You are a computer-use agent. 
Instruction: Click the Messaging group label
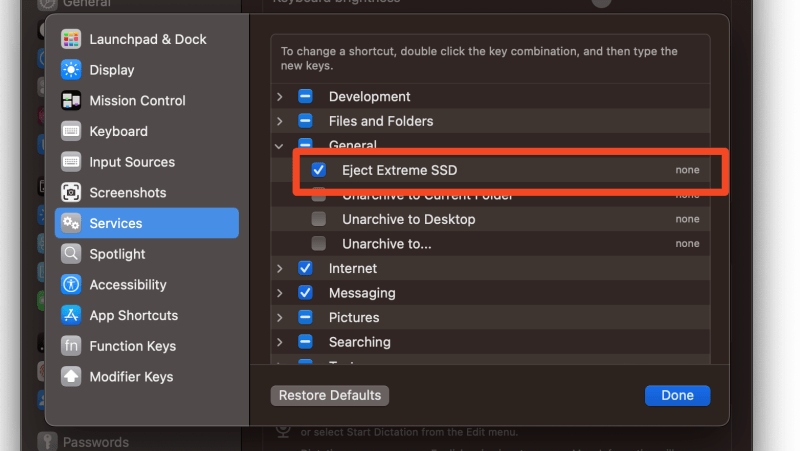click(362, 293)
